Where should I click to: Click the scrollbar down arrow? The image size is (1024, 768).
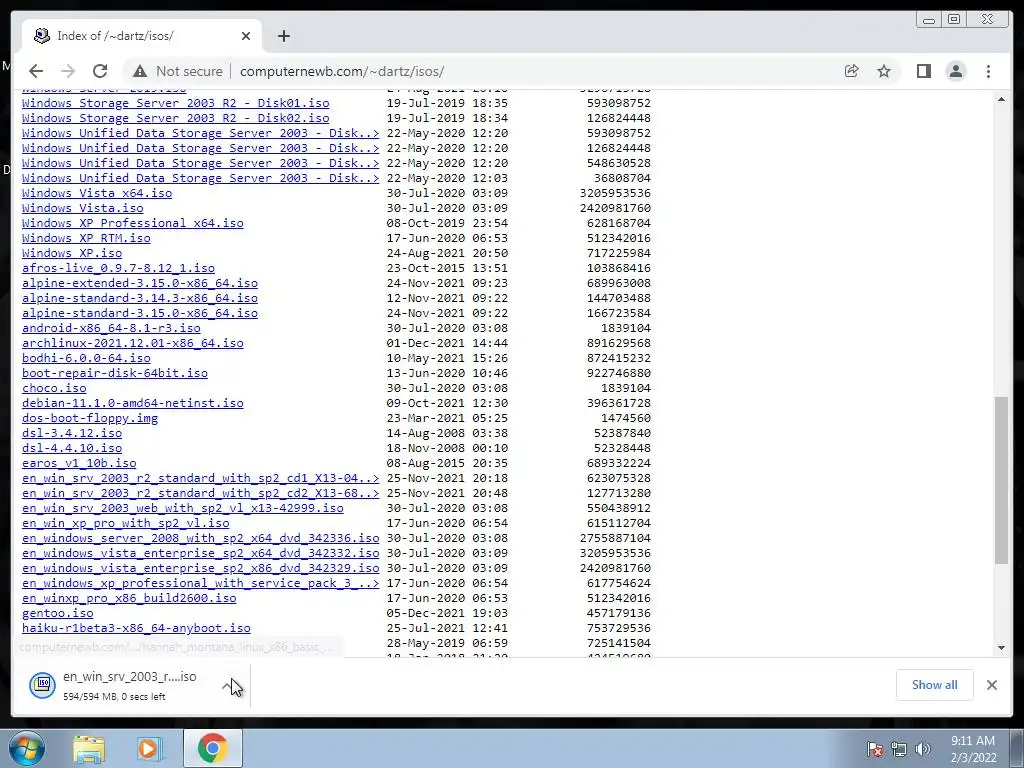[x=1001, y=647]
